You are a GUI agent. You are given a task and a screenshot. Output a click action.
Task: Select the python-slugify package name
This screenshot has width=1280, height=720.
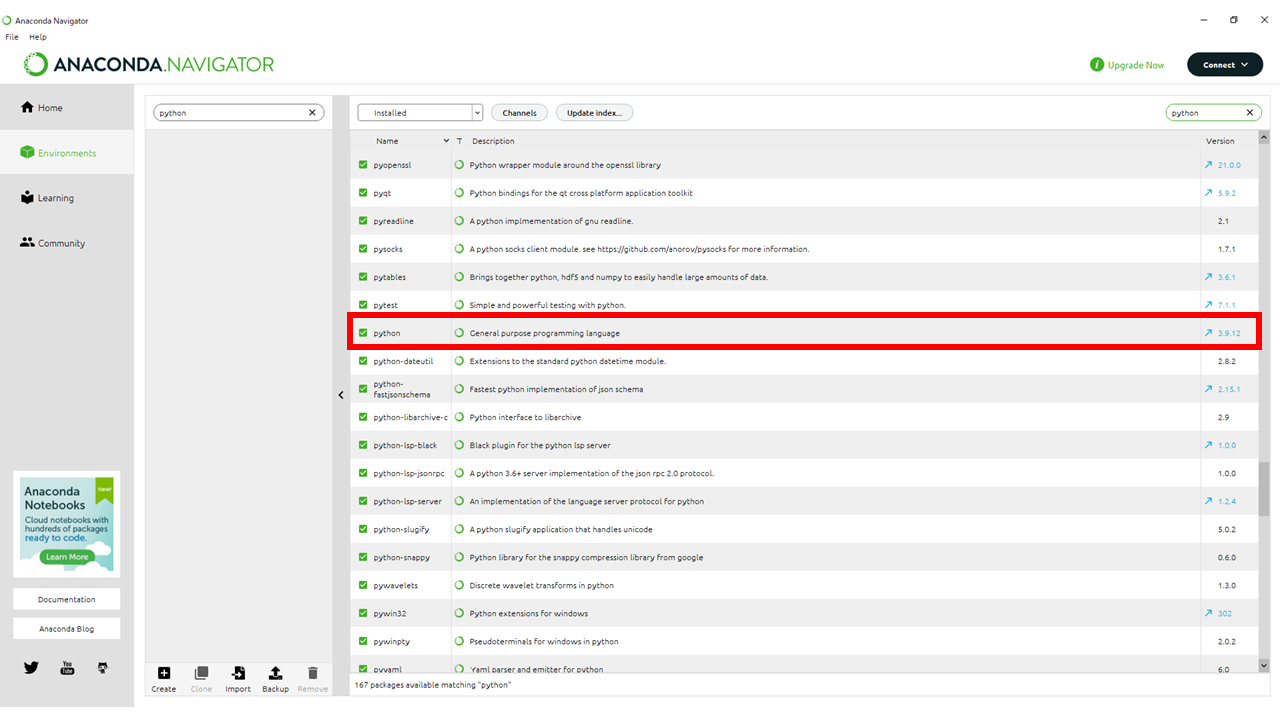point(401,529)
